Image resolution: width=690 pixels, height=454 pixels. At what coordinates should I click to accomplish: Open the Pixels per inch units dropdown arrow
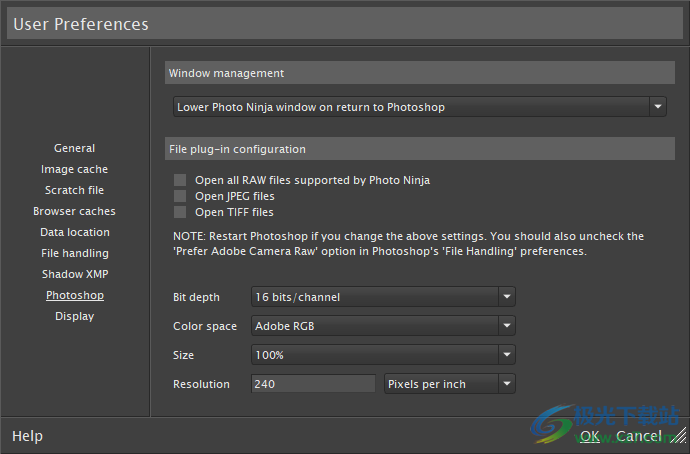point(506,384)
